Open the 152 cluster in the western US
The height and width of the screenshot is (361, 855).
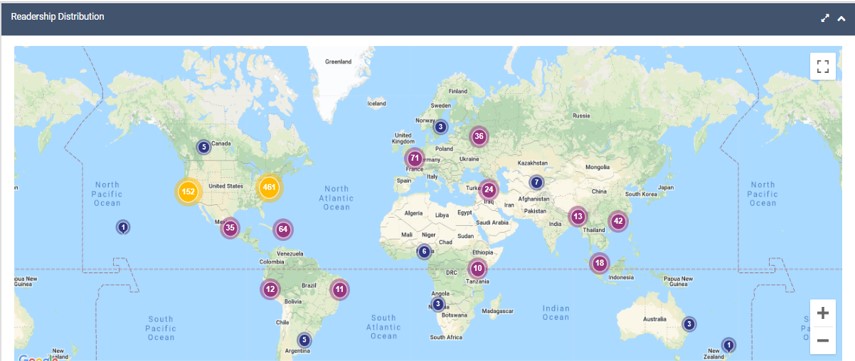(x=189, y=191)
